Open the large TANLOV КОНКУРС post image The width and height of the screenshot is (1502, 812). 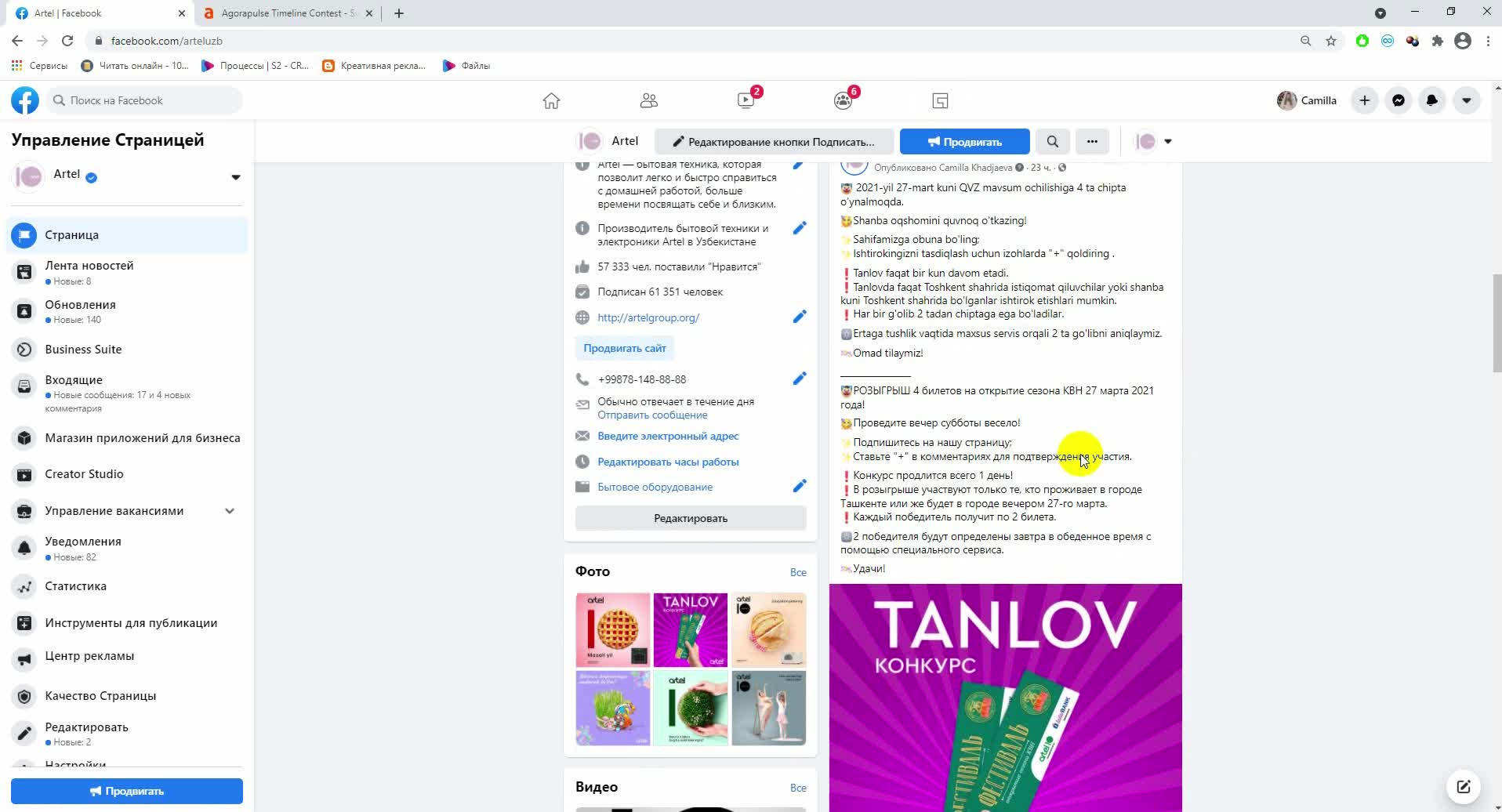point(1006,698)
